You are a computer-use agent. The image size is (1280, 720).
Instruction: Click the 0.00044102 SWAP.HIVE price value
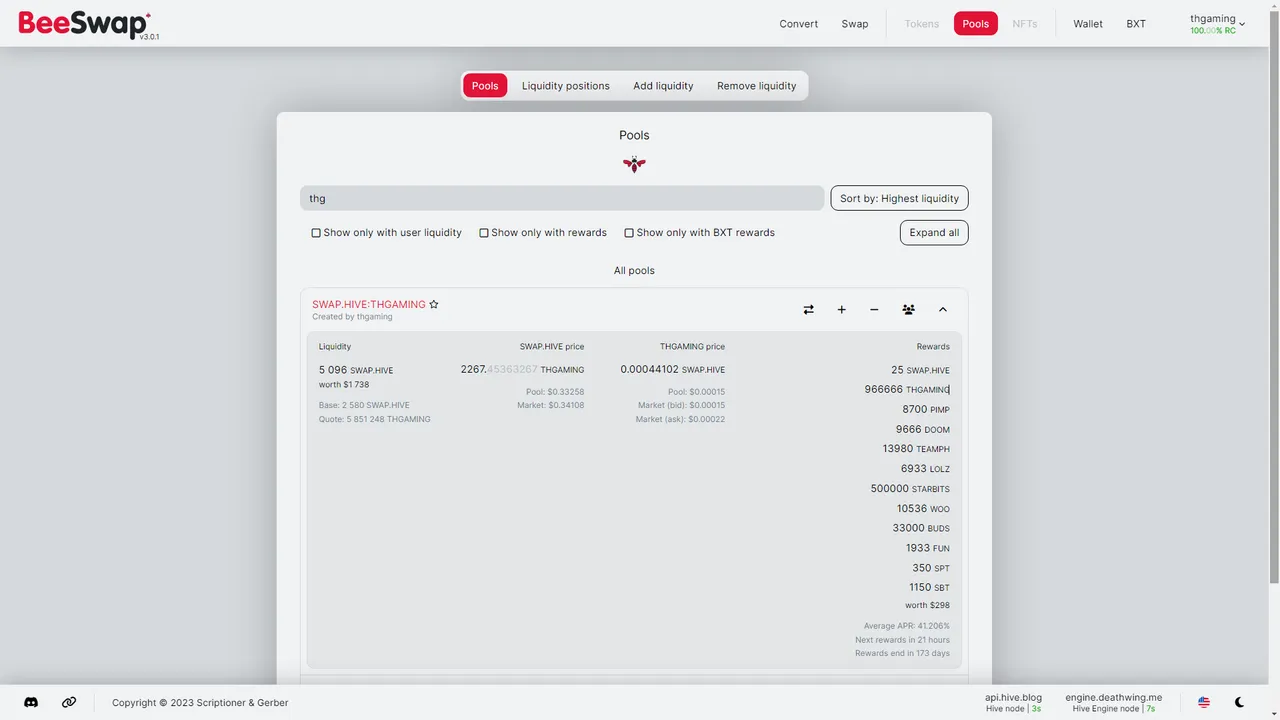pos(673,370)
